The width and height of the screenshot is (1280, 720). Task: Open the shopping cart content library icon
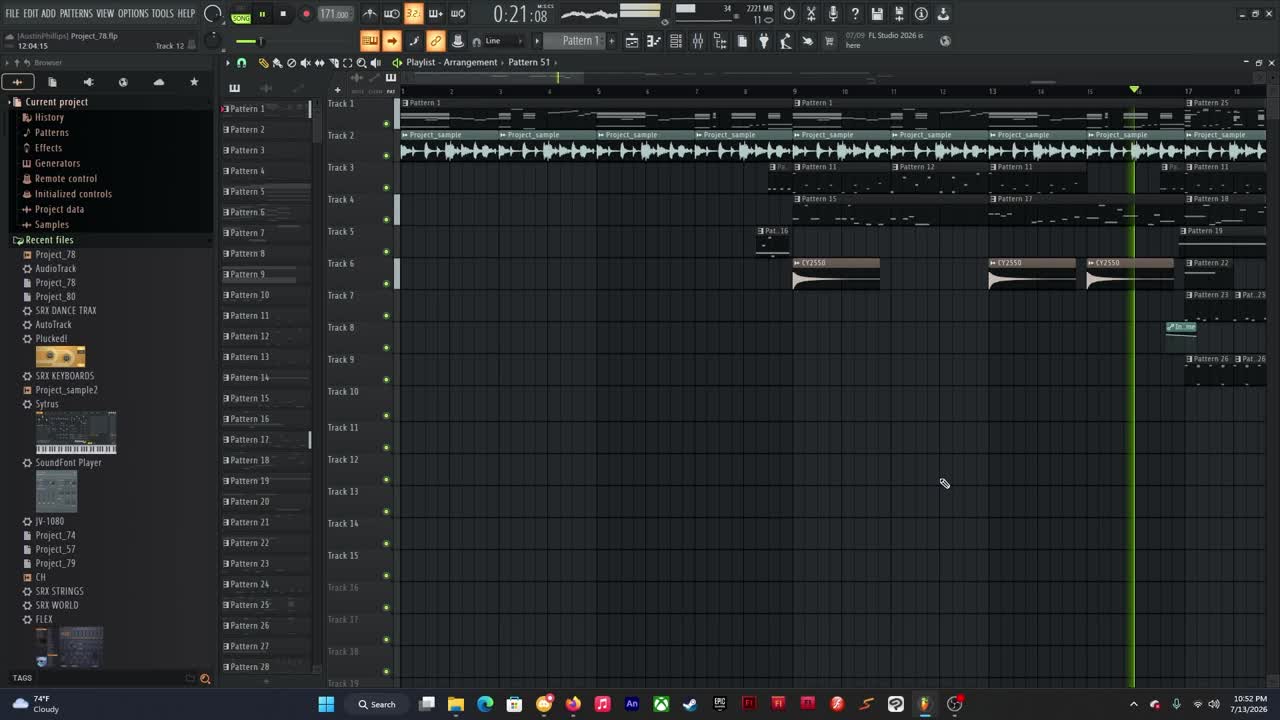point(829,41)
